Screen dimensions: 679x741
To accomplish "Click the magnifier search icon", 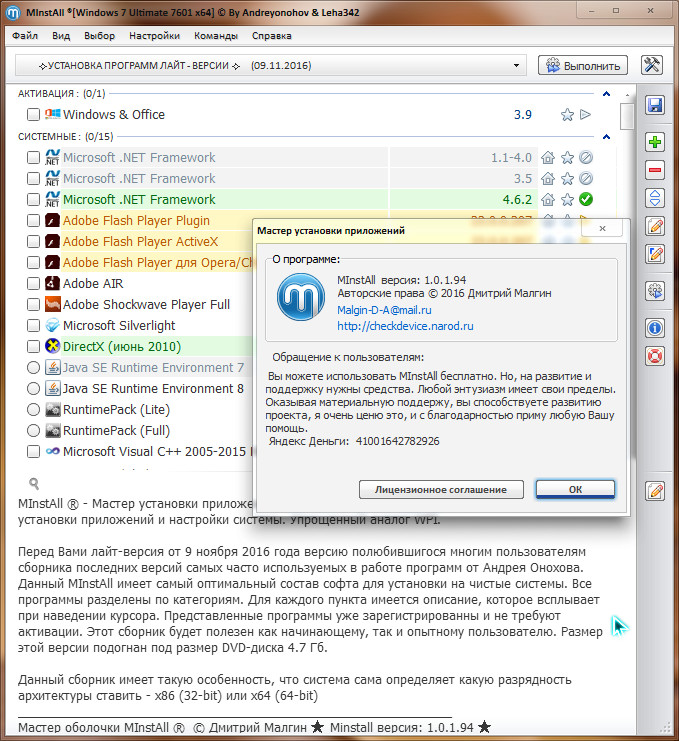I will pyautogui.click(x=34, y=483).
